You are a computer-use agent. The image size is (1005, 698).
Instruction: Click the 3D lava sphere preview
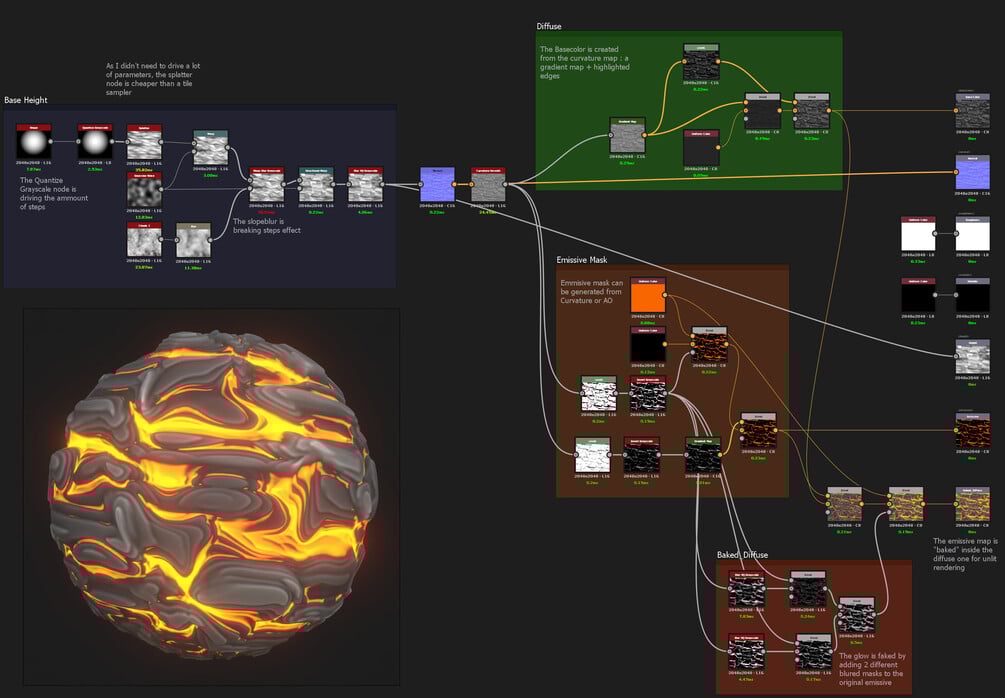[x=213, y=494]
